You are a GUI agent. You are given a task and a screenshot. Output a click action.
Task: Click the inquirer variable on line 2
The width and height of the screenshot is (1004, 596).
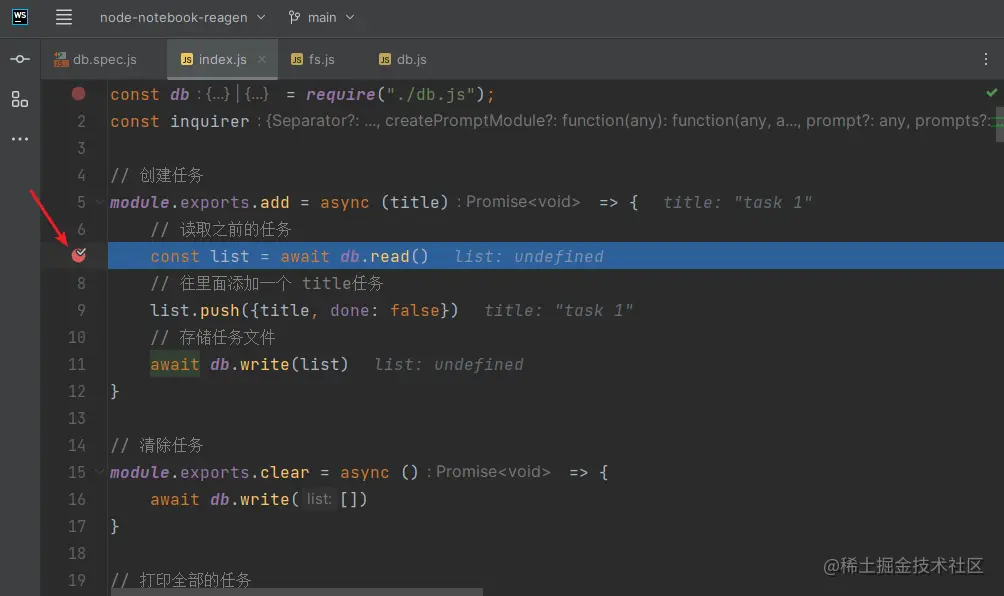click(209, 121)
